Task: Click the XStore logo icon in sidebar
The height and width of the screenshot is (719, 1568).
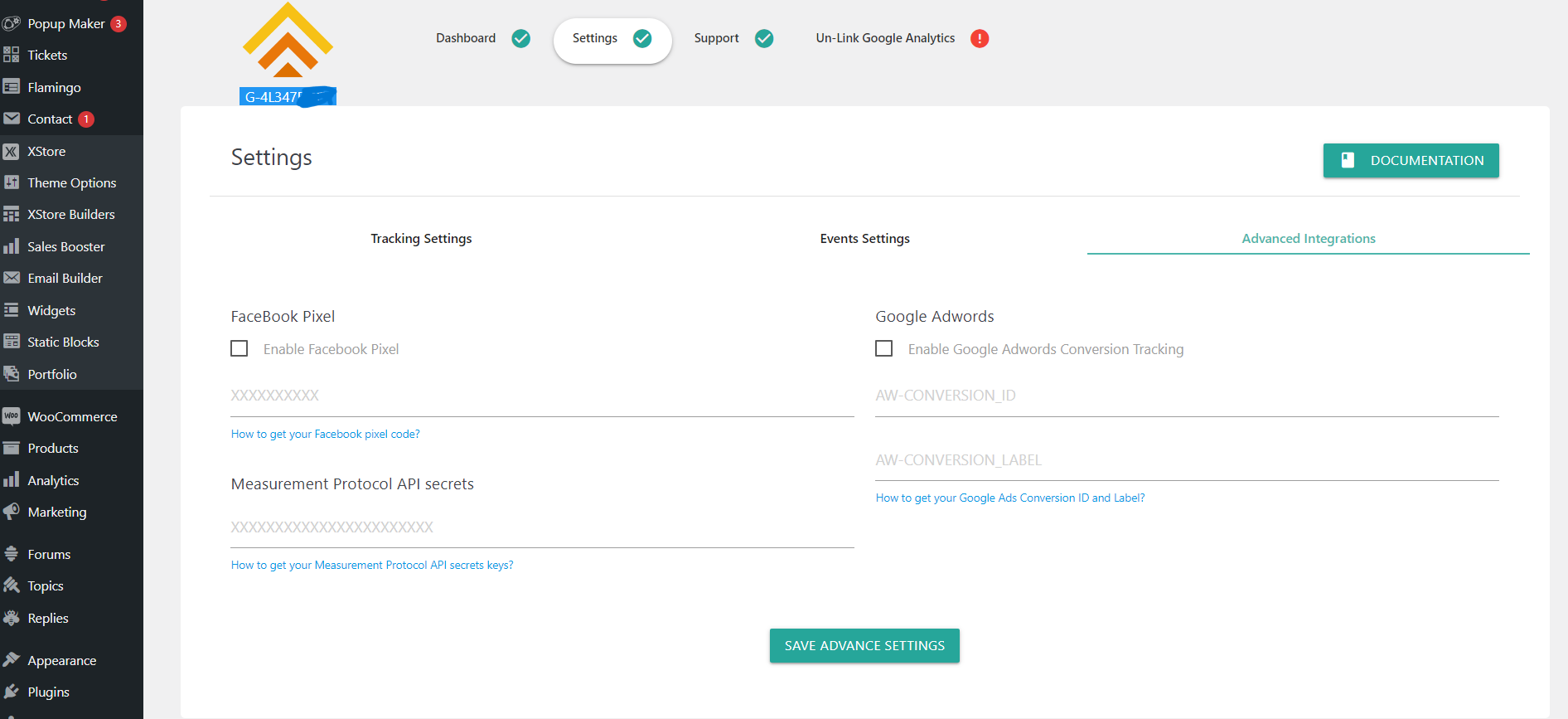Action: click(12, 151)
